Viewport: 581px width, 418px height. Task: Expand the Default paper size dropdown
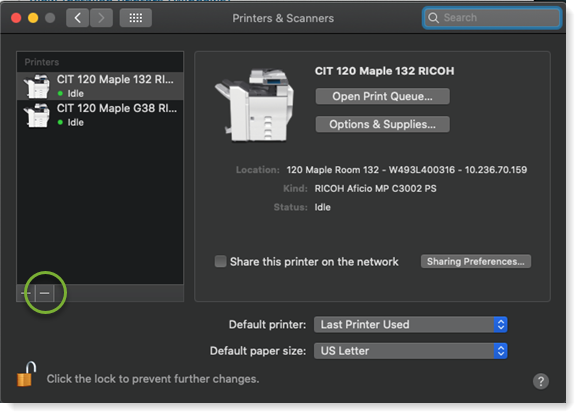(410, 351)
